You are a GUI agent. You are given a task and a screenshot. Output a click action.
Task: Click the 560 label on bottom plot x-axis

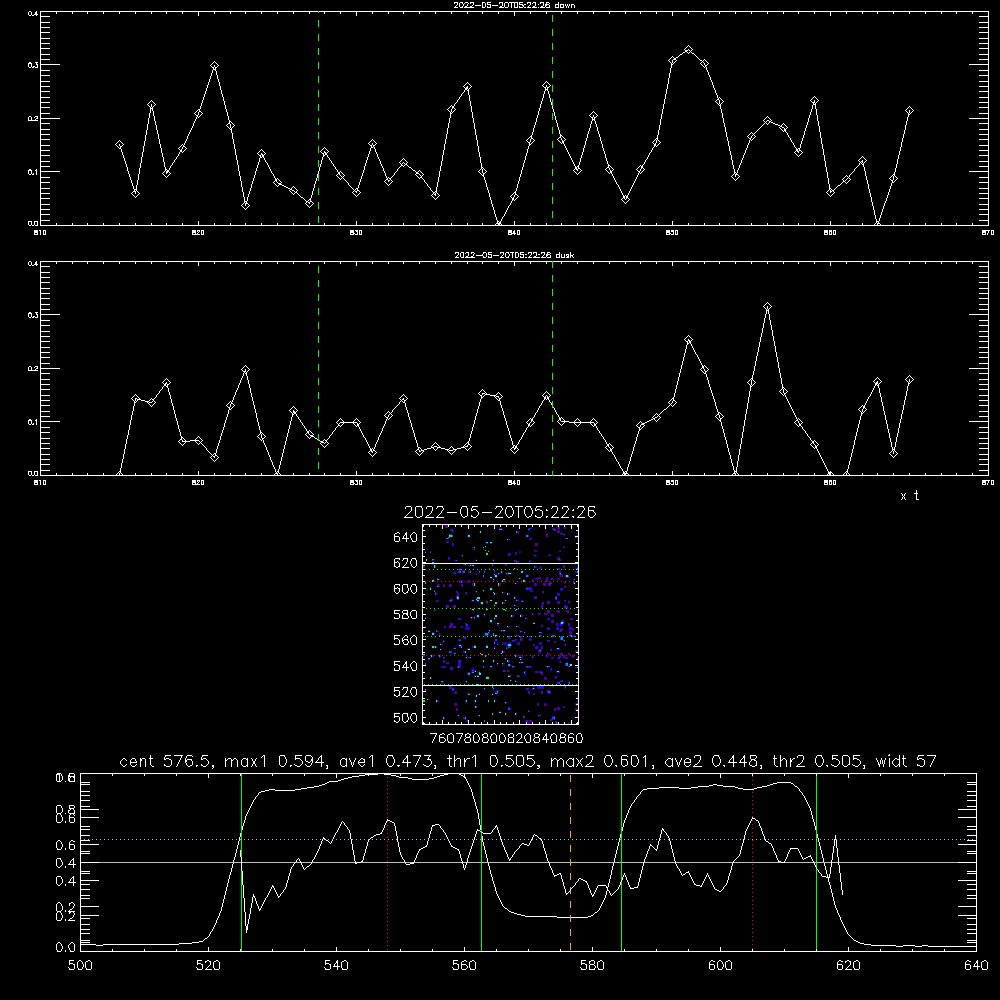point(464,966)
